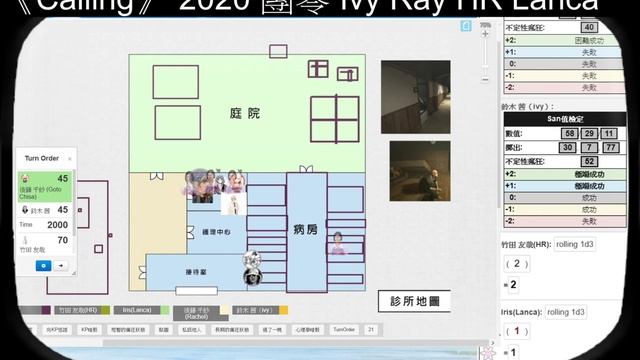This screenshot has width=640, height=360.
Task: Click the rolled 30 dice result
Action: coord(567,147)
